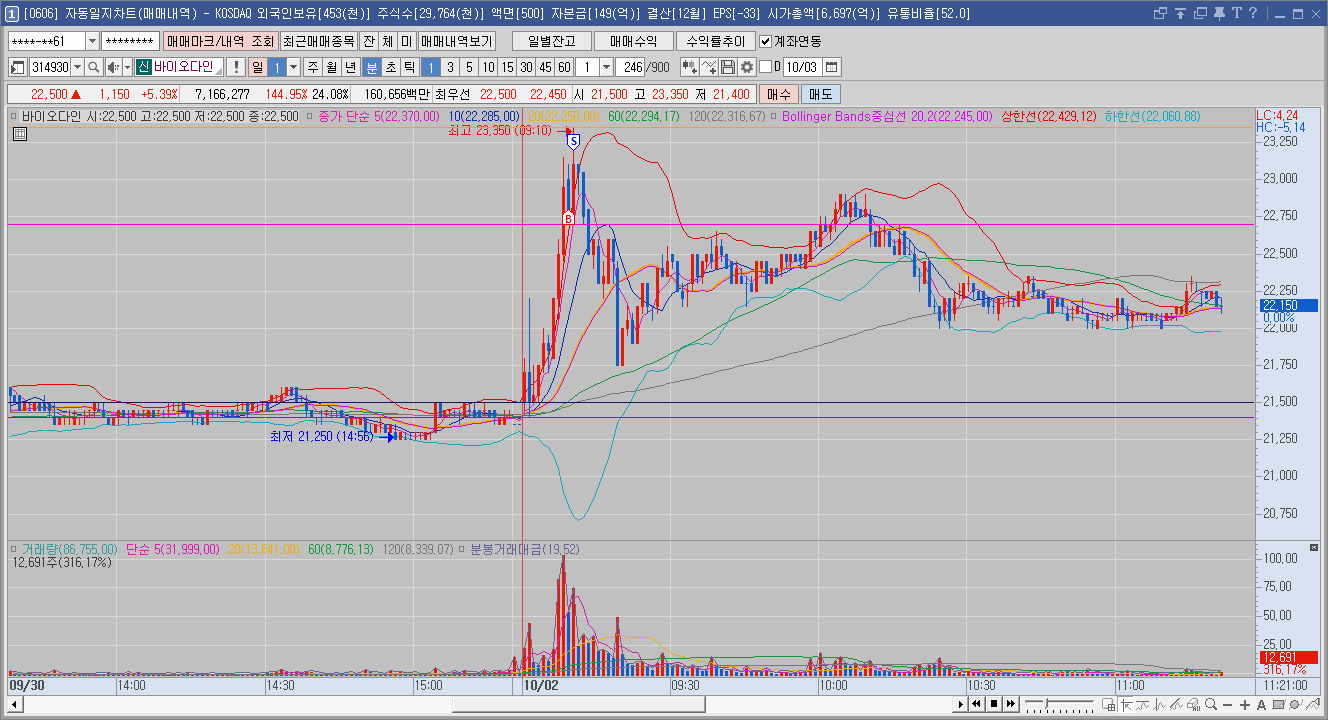Click the horizontal chart scrollbar thumb
The height and width of the screenshot is (720, 1328).
click(x=578, y=704)
